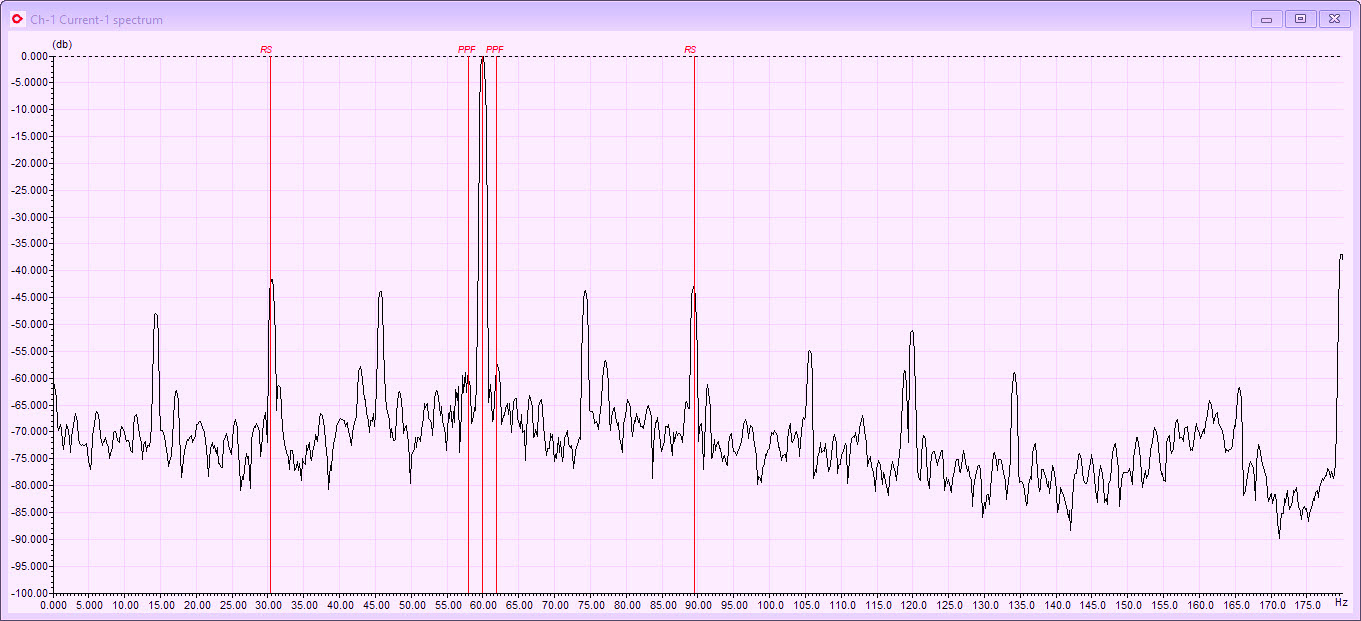Select the RS marker label near 30 Hz

point(266,49)
